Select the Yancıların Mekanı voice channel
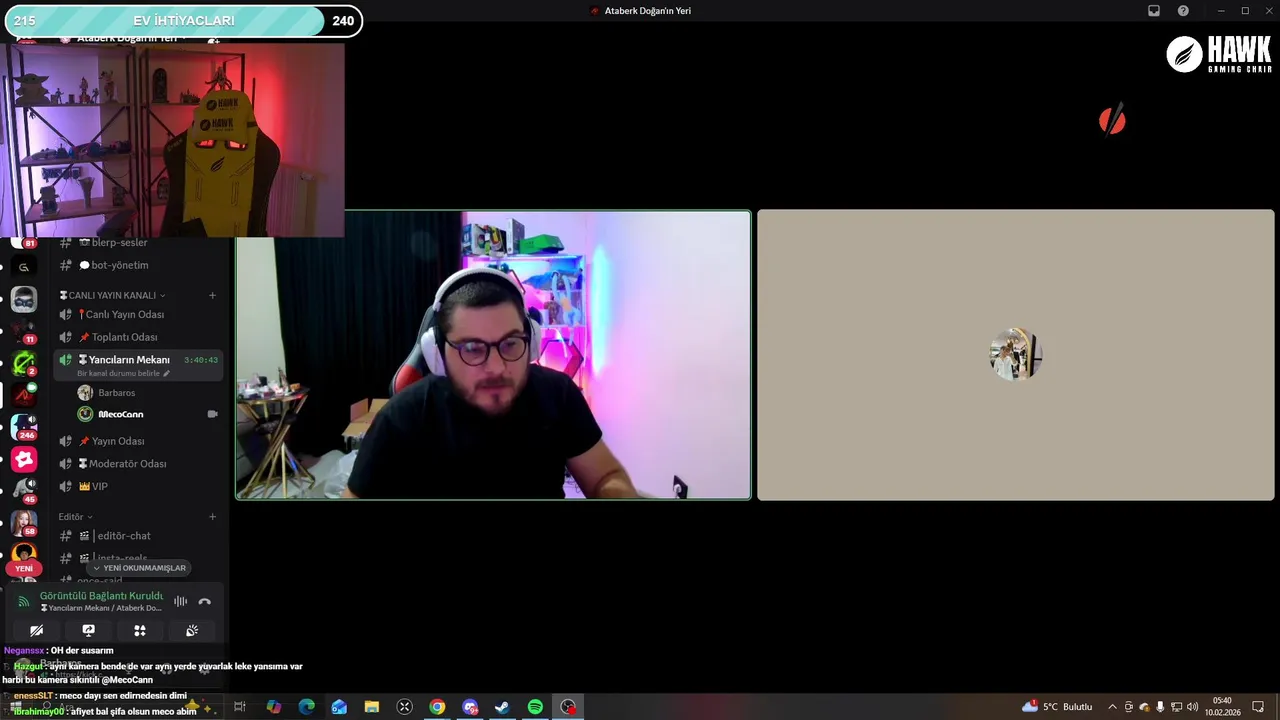This screenshot has height=720, width=1280. [x=138, y=360]
